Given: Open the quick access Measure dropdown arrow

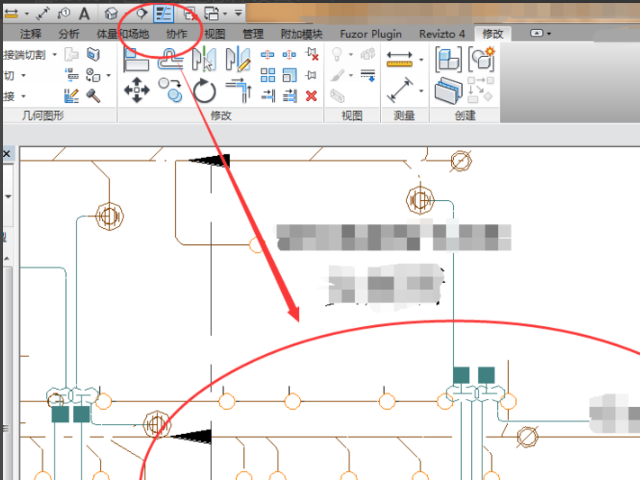Looking at the screenshot, I should 27,14.
